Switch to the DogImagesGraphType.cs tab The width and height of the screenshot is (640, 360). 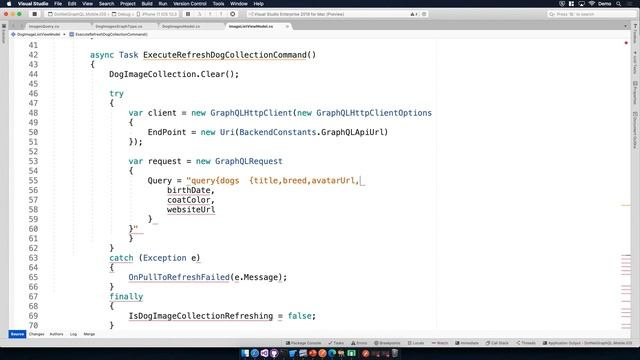tap(119, 26)
